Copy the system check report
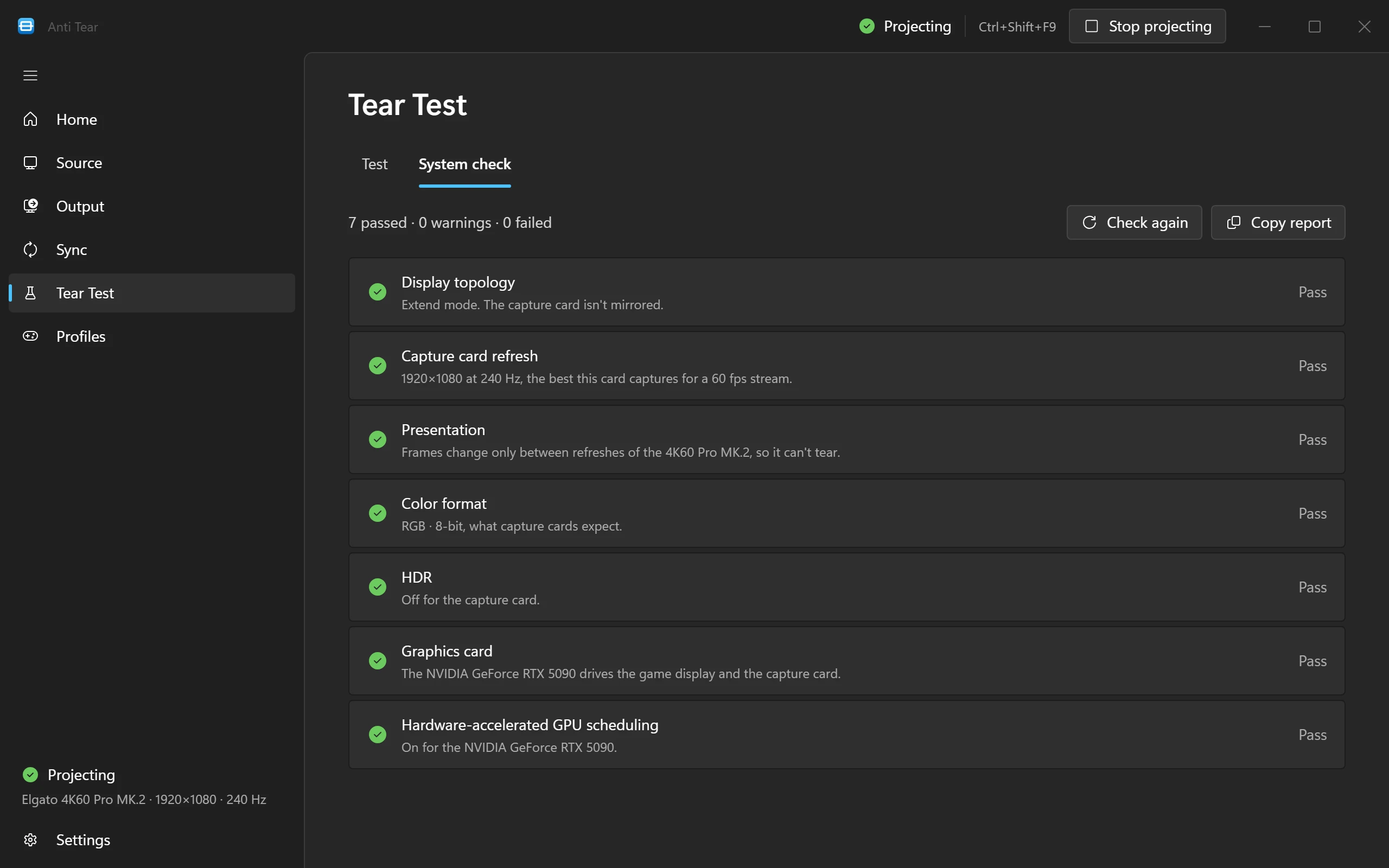Screen dimensions: 1389x868 click(x=1278, y=222)
